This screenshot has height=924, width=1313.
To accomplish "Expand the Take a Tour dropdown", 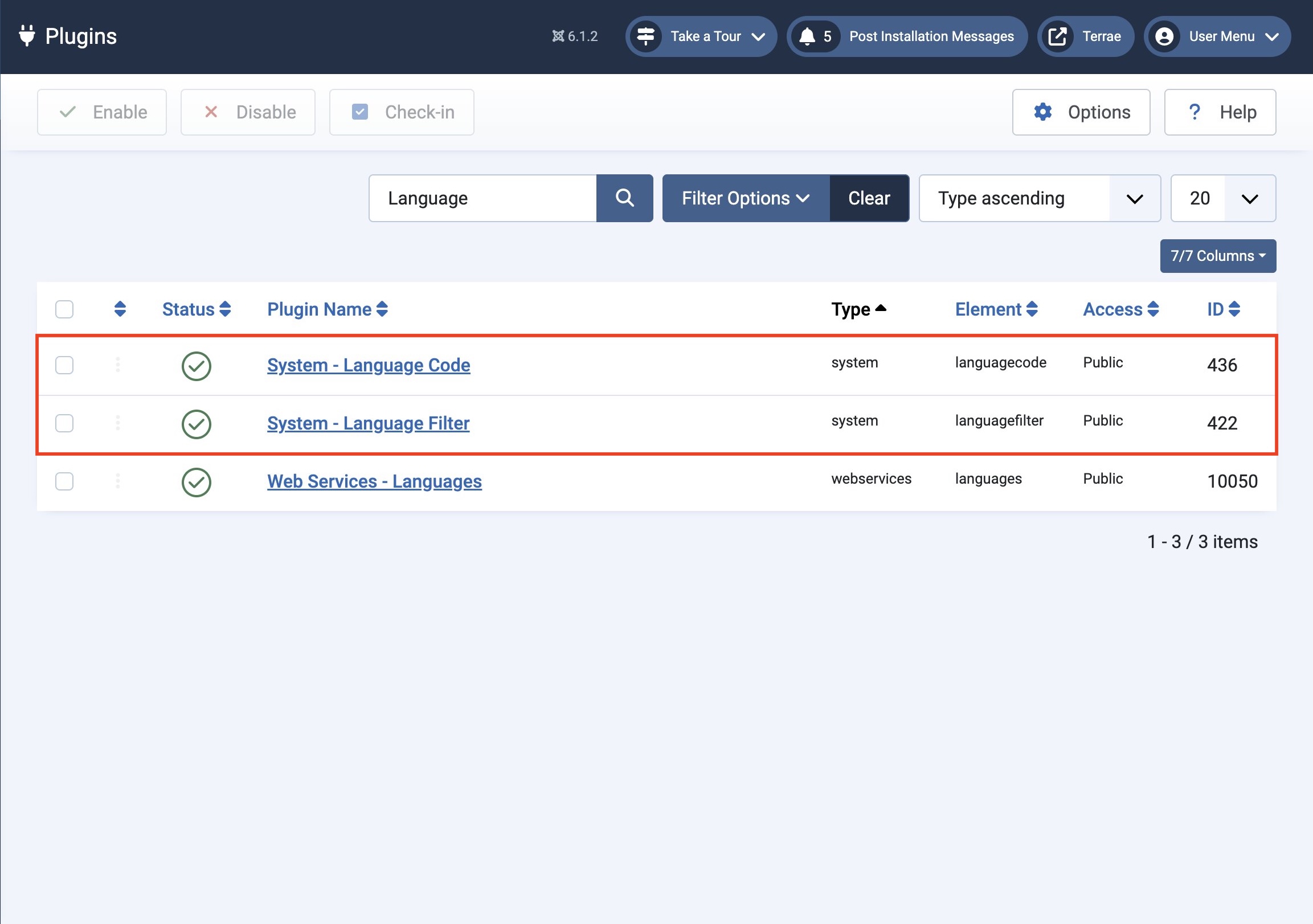I will pos(701,36).
